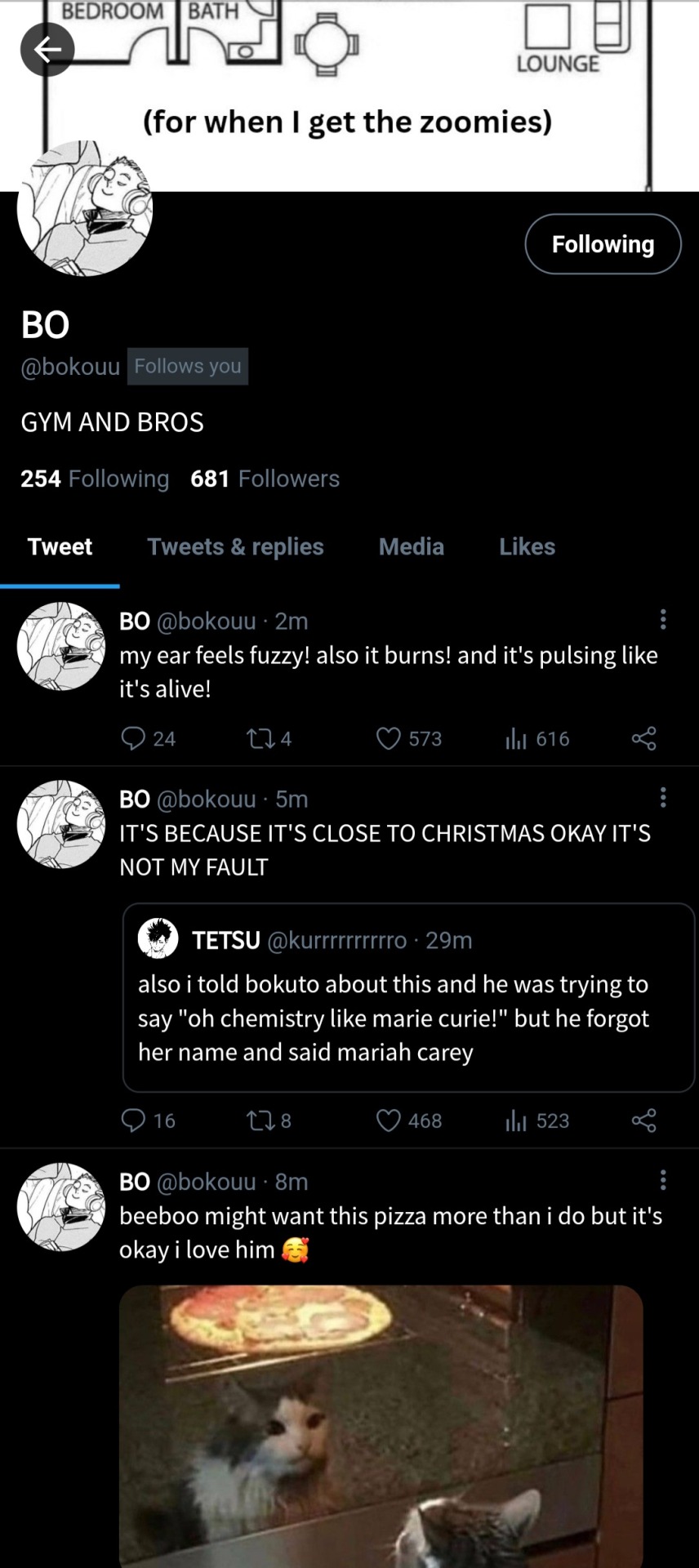Retweet the fuzzy ear tweet
699x1568 pixels.
click(x=260, y=738)
